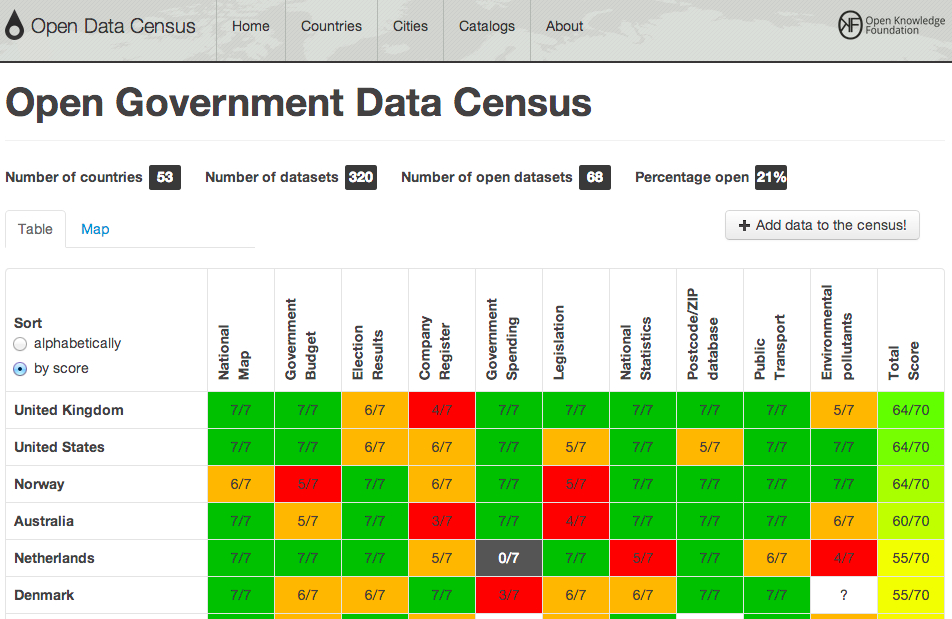The width and height of the screenshot is (952, 619).
Task: Open the Countries menu item
Action: 332,26
